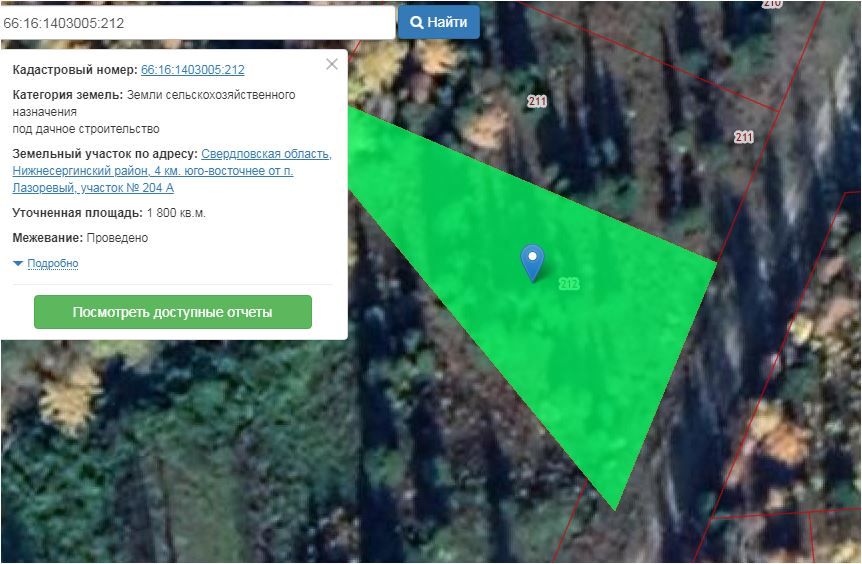
Task: Close the parcel info popup
Action: click(x=331, y=64)
